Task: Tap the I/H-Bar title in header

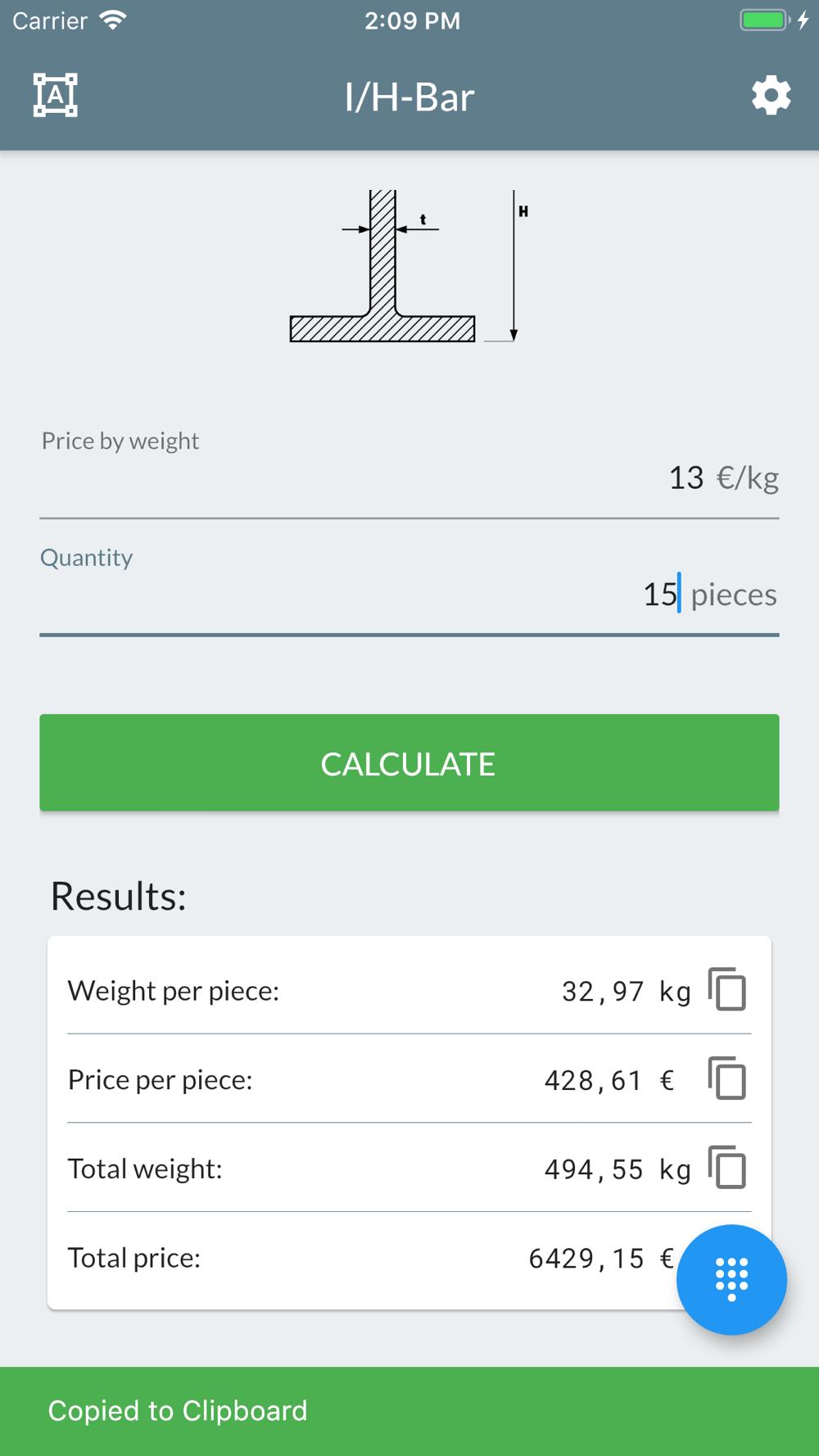Action: click(x=409, y=97)
